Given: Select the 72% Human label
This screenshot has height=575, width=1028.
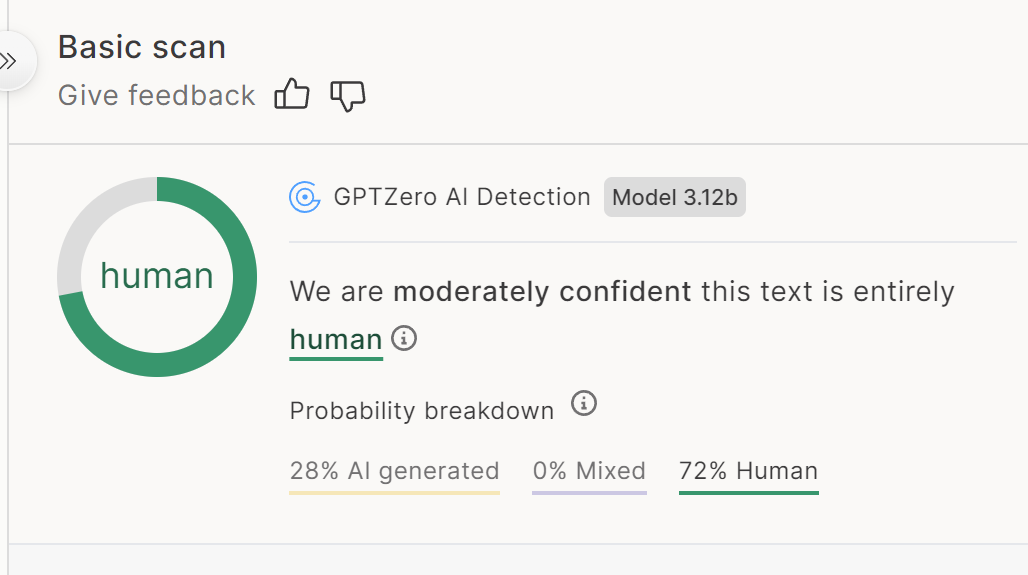Looking at the screenshot, I should point(748,471).
